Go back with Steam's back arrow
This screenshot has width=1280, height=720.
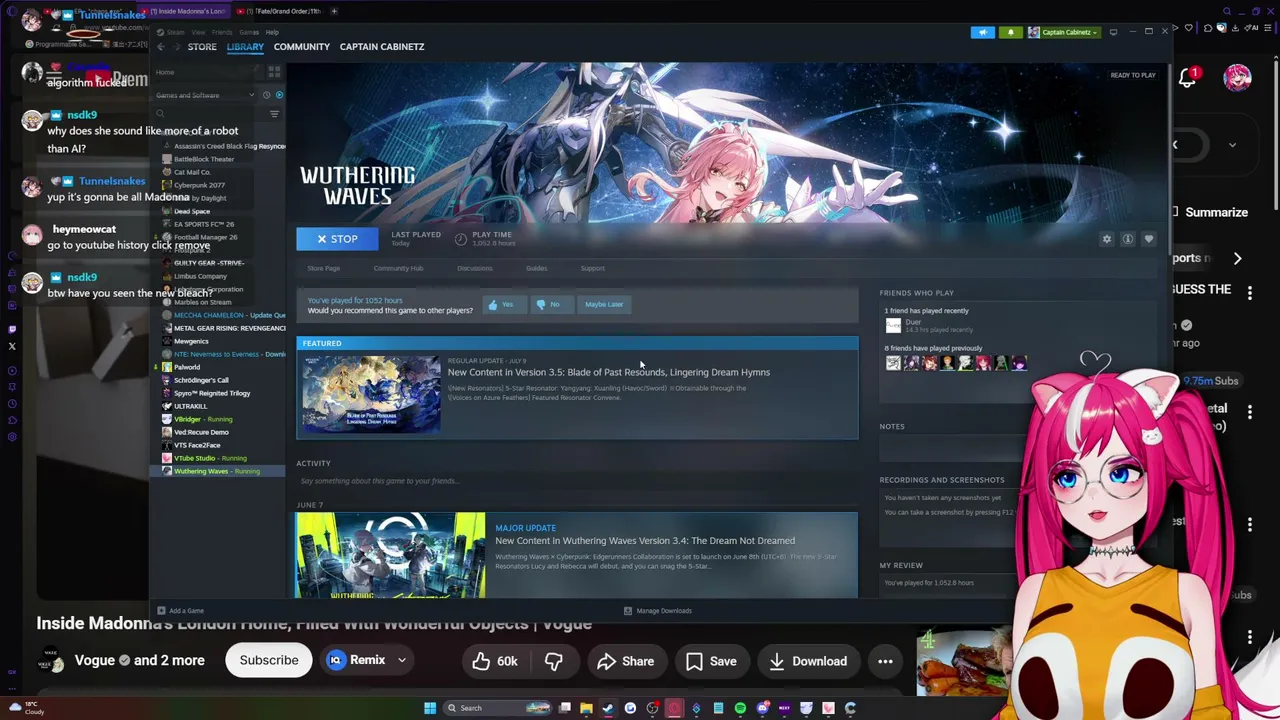tap(161, 47)
